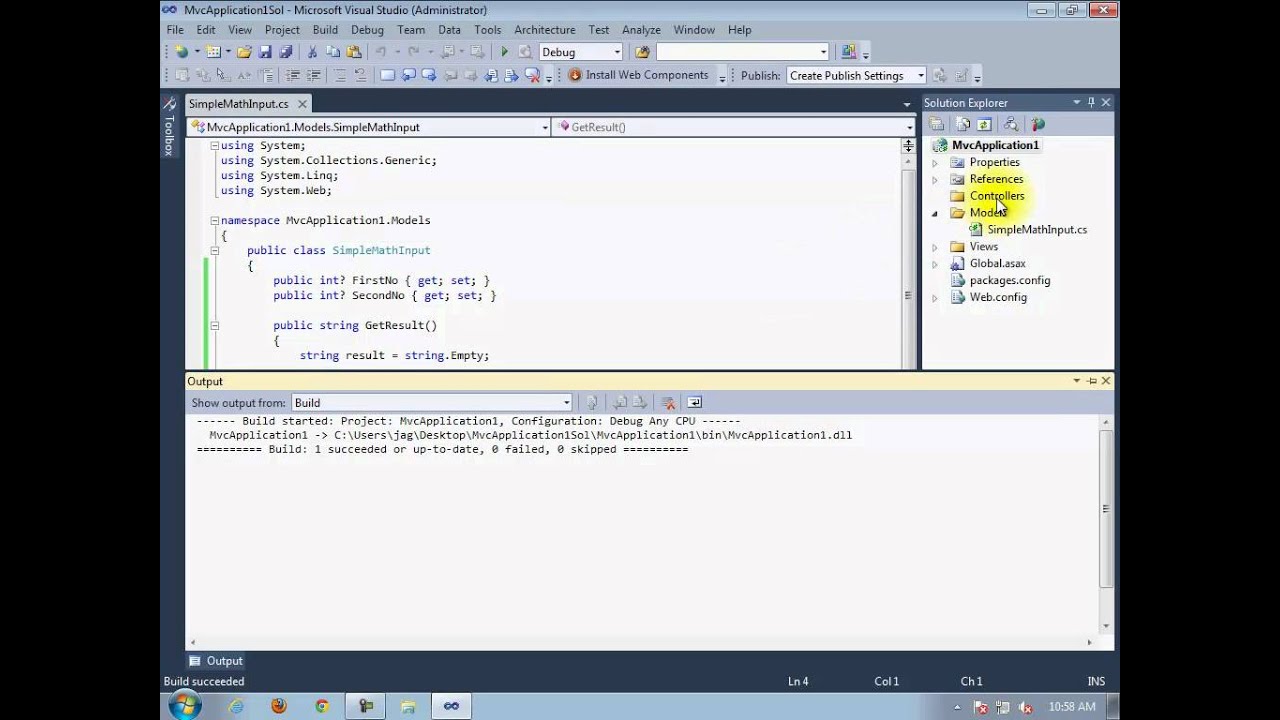1280x720 pixels.
Task: Switch to the SimpleMathInput.cs editor tab
Action: 238,104
